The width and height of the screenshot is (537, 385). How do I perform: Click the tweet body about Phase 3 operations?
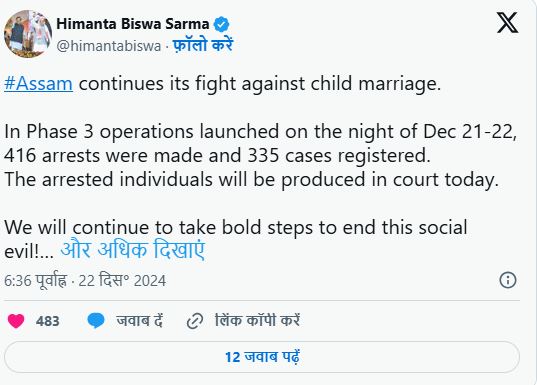pyautogui.click(x=260, y=156)
